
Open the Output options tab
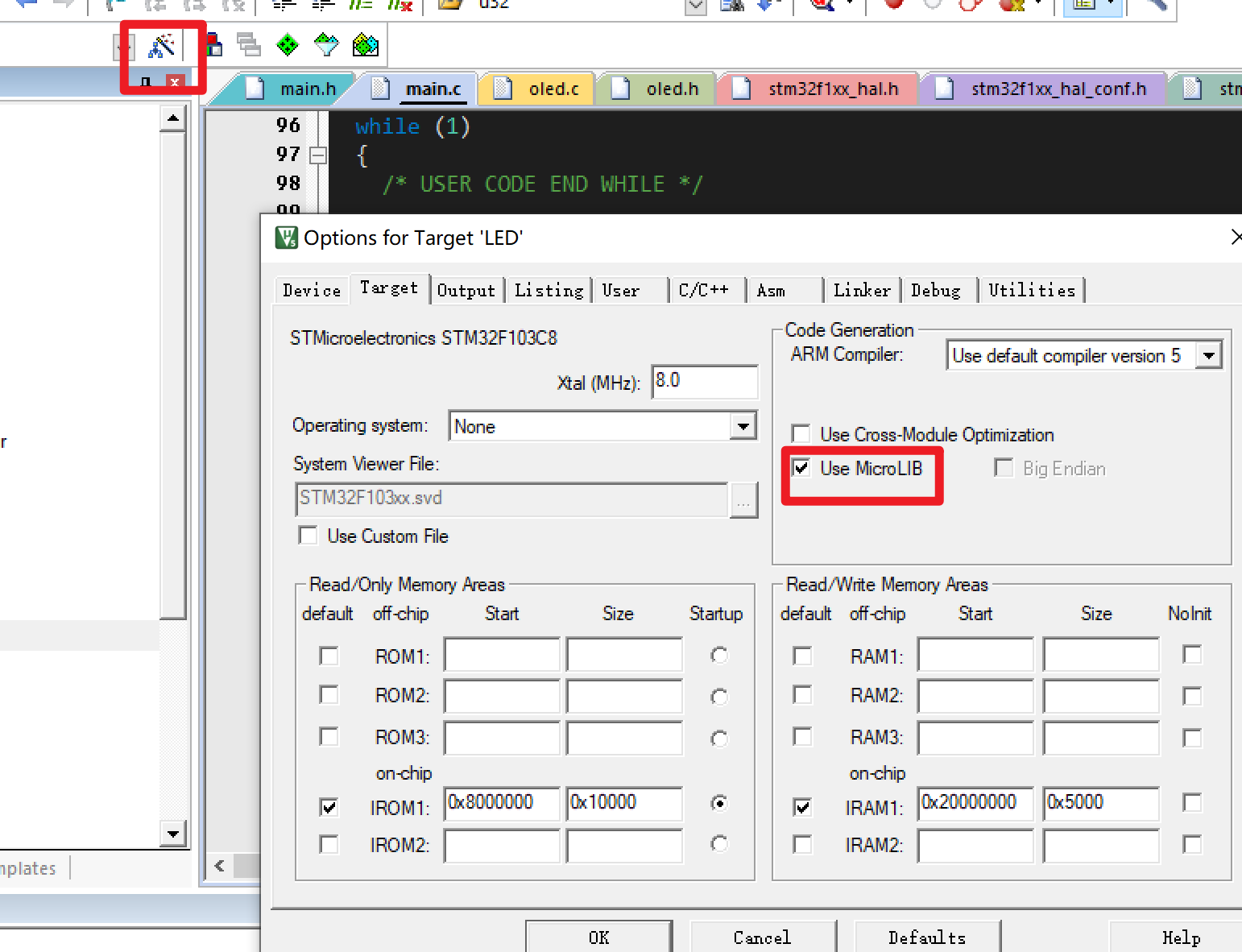pyautogui.click(x=466, y=290)
